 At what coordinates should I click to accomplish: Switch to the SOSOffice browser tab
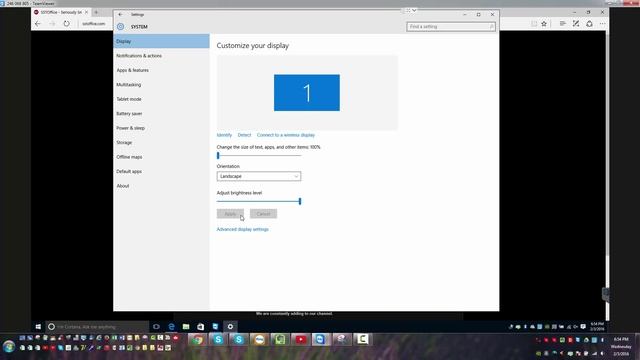(x=60, y=12)
